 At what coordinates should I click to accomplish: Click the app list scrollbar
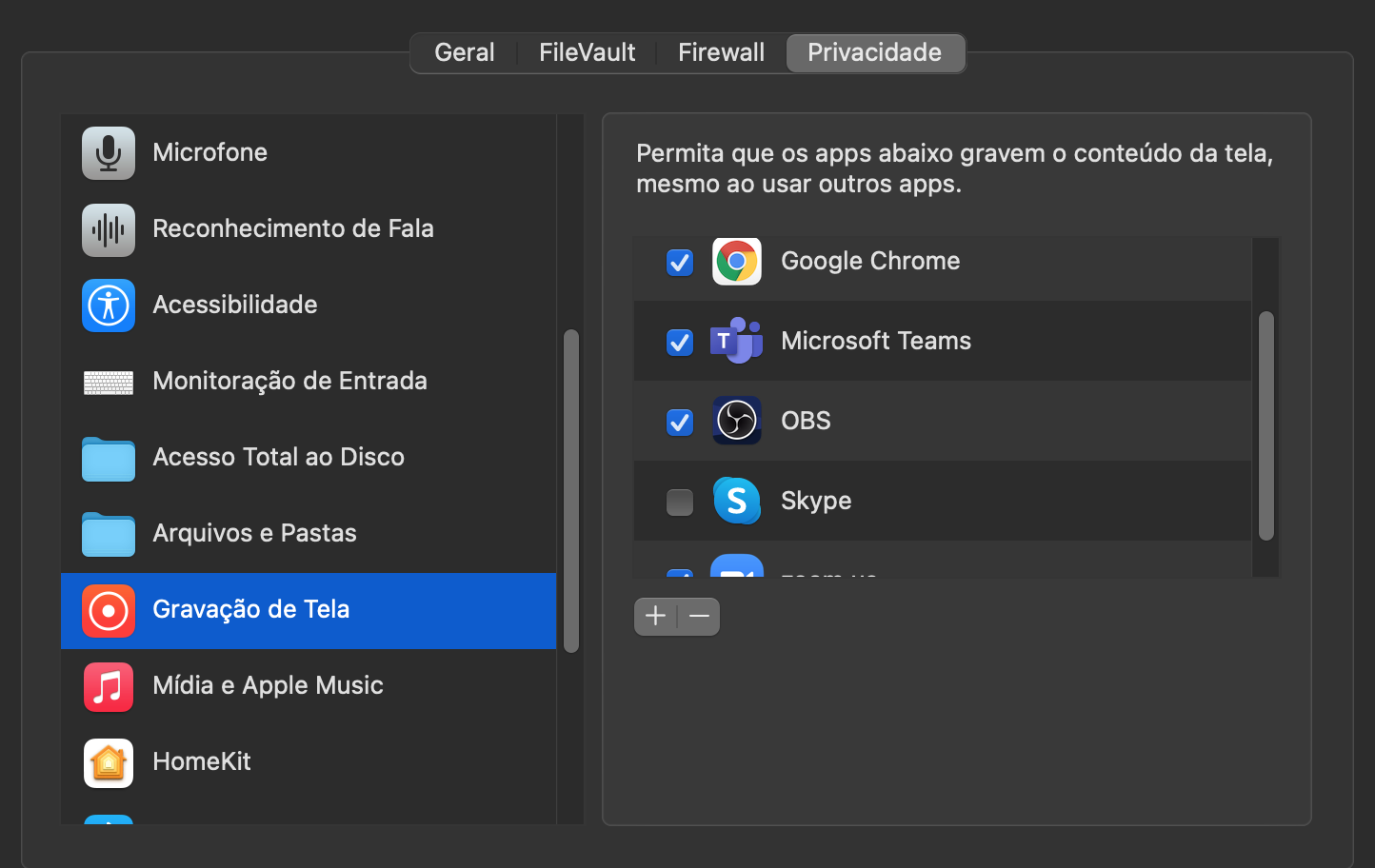(1265, 425)
